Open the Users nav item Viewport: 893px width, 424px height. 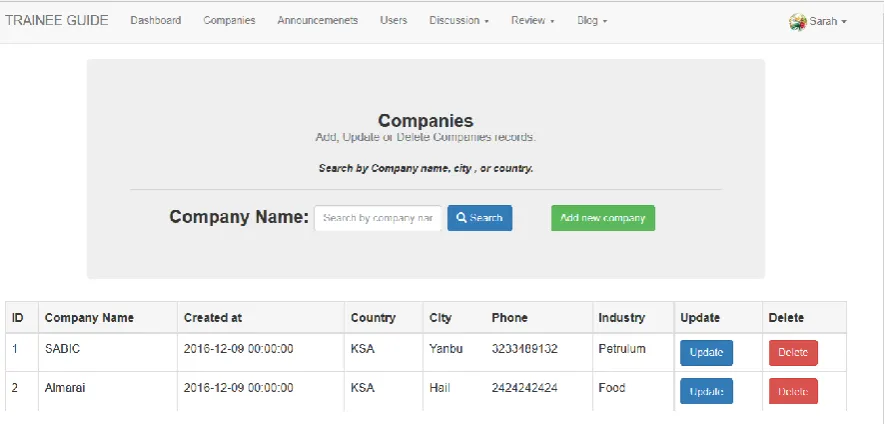coord(394,21)
